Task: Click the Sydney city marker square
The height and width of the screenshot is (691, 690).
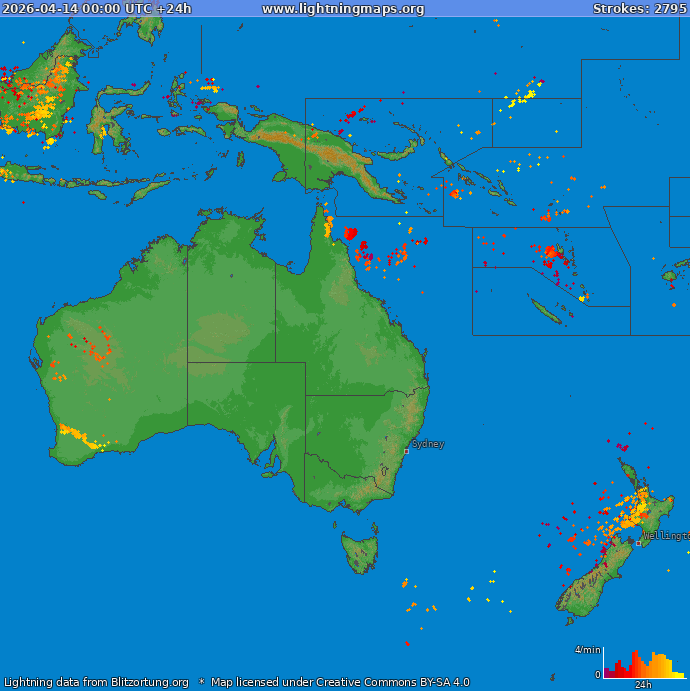Action: click(406, 451)
